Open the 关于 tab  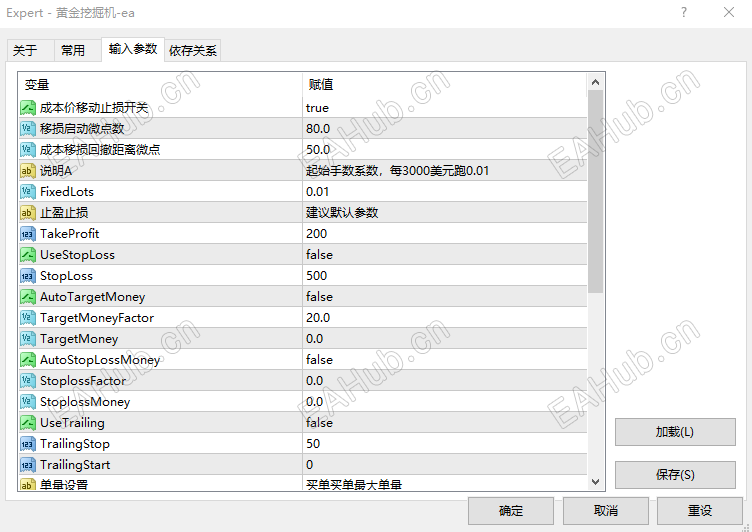pos(30,50)
